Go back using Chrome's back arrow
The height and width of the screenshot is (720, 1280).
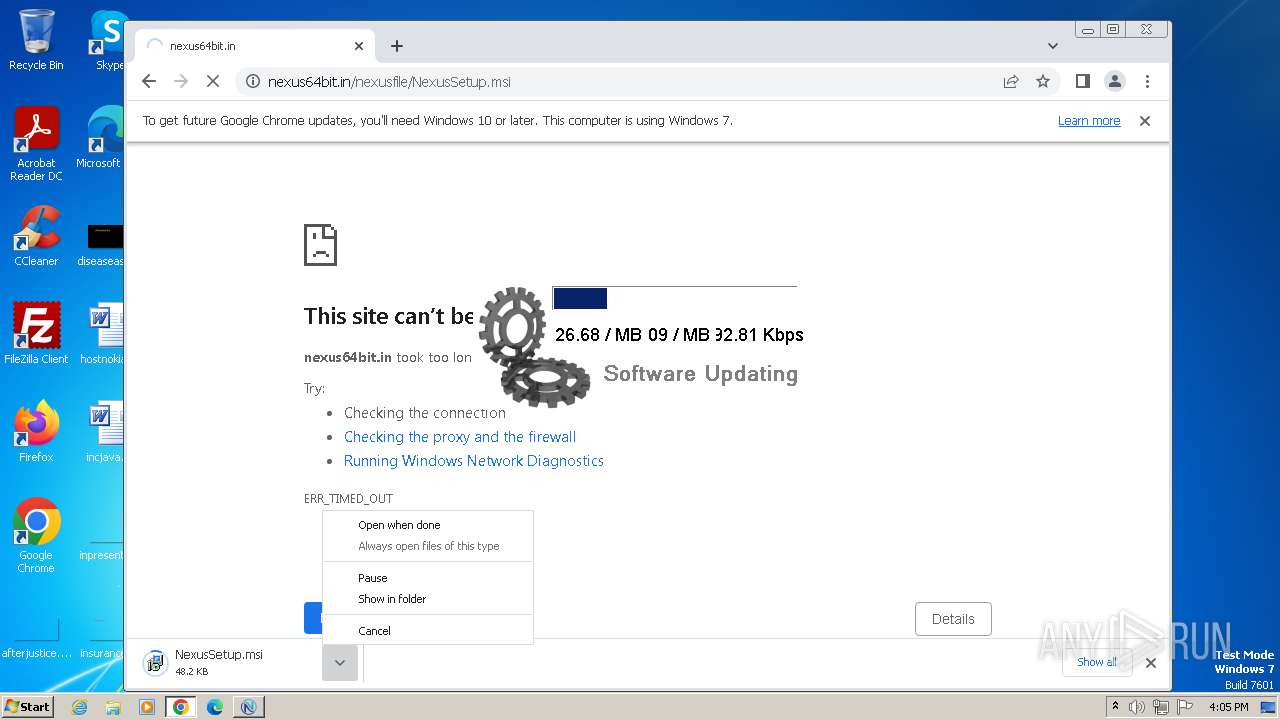[149, 81]
